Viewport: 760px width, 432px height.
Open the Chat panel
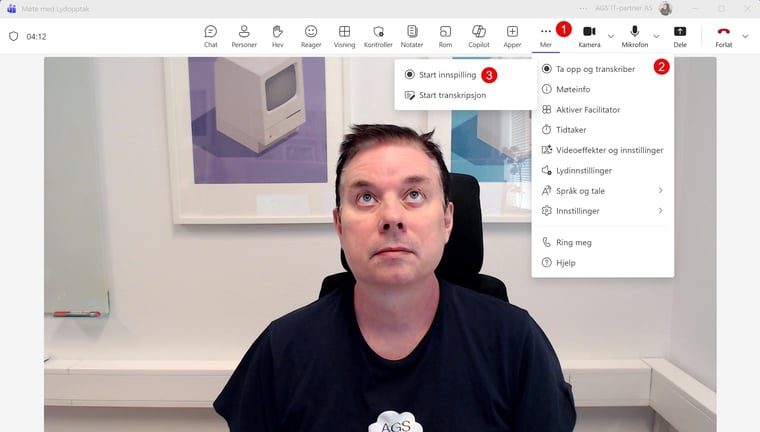pyautogui.click(x=210, y=36)
